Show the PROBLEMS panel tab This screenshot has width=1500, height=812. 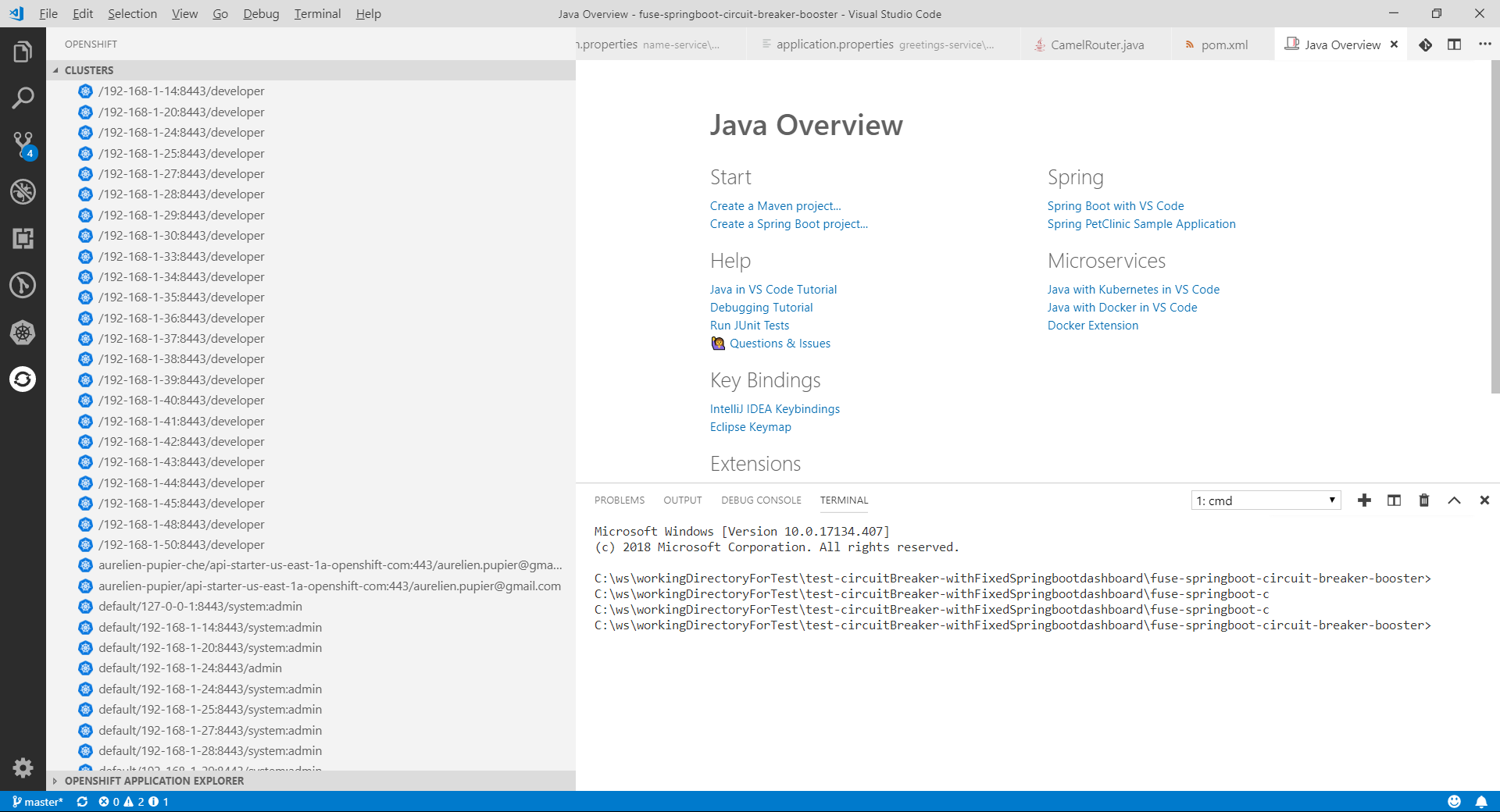620,500
